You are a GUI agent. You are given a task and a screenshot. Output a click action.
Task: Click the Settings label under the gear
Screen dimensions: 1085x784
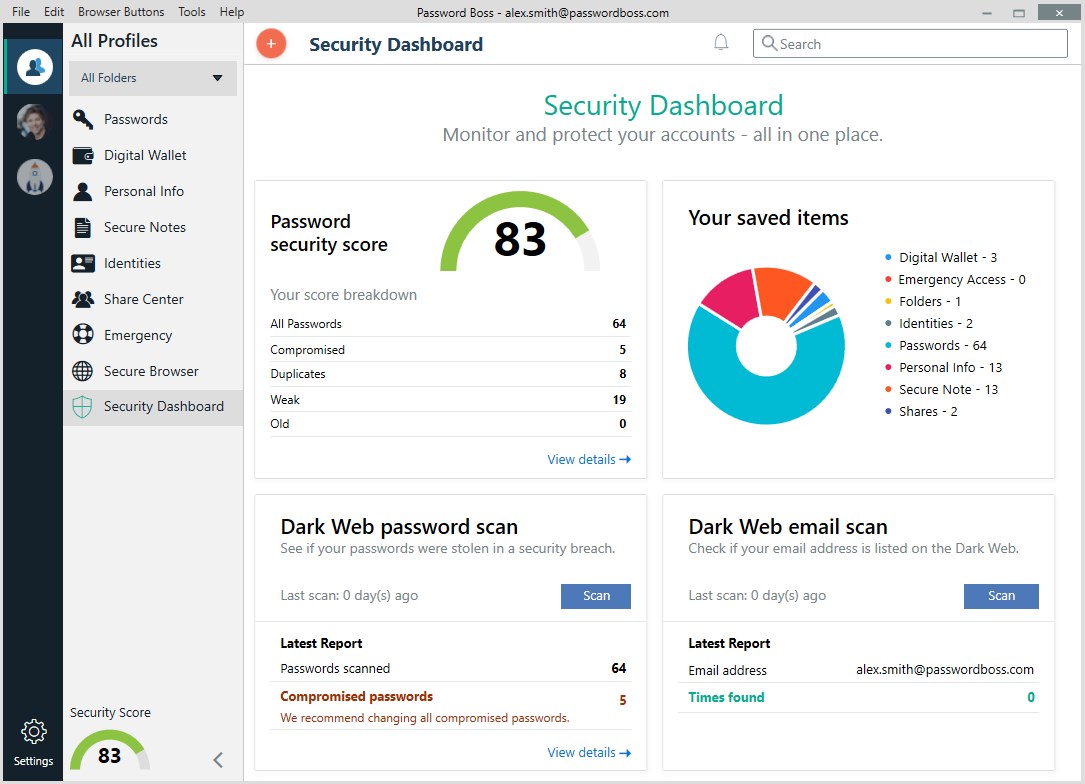click(33, 761)
